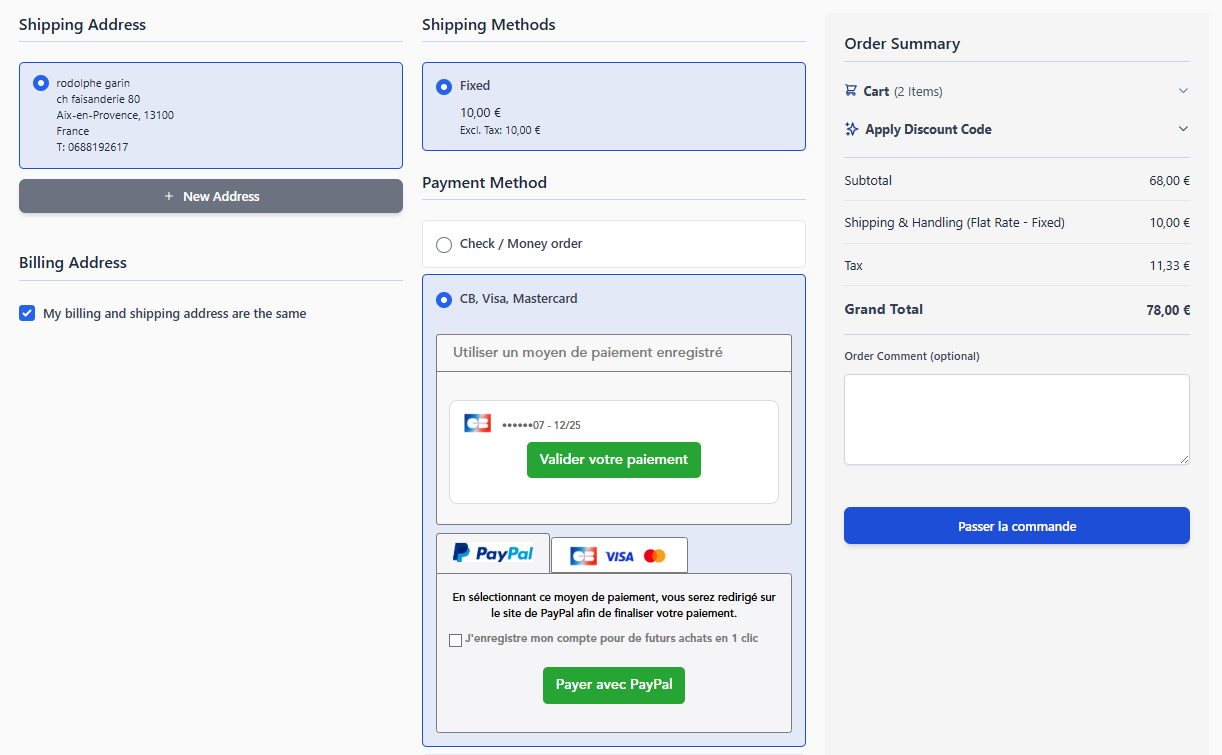The width and height of the screenshot is (1222, 755).
Task: Click inside the Order Comment text area
Action: pos(1016,419)
